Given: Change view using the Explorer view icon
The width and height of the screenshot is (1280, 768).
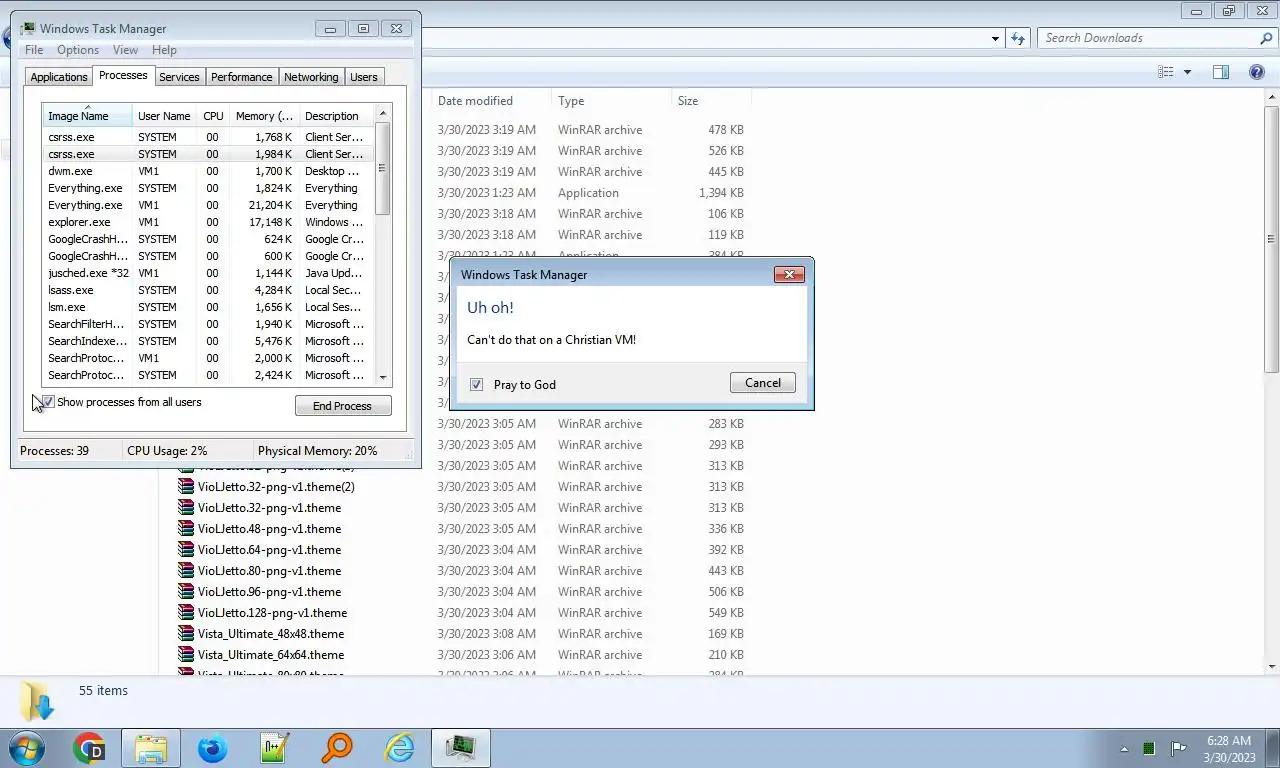Looking at the screenshot, I should pyautogui.click(x=1165, y=72).
